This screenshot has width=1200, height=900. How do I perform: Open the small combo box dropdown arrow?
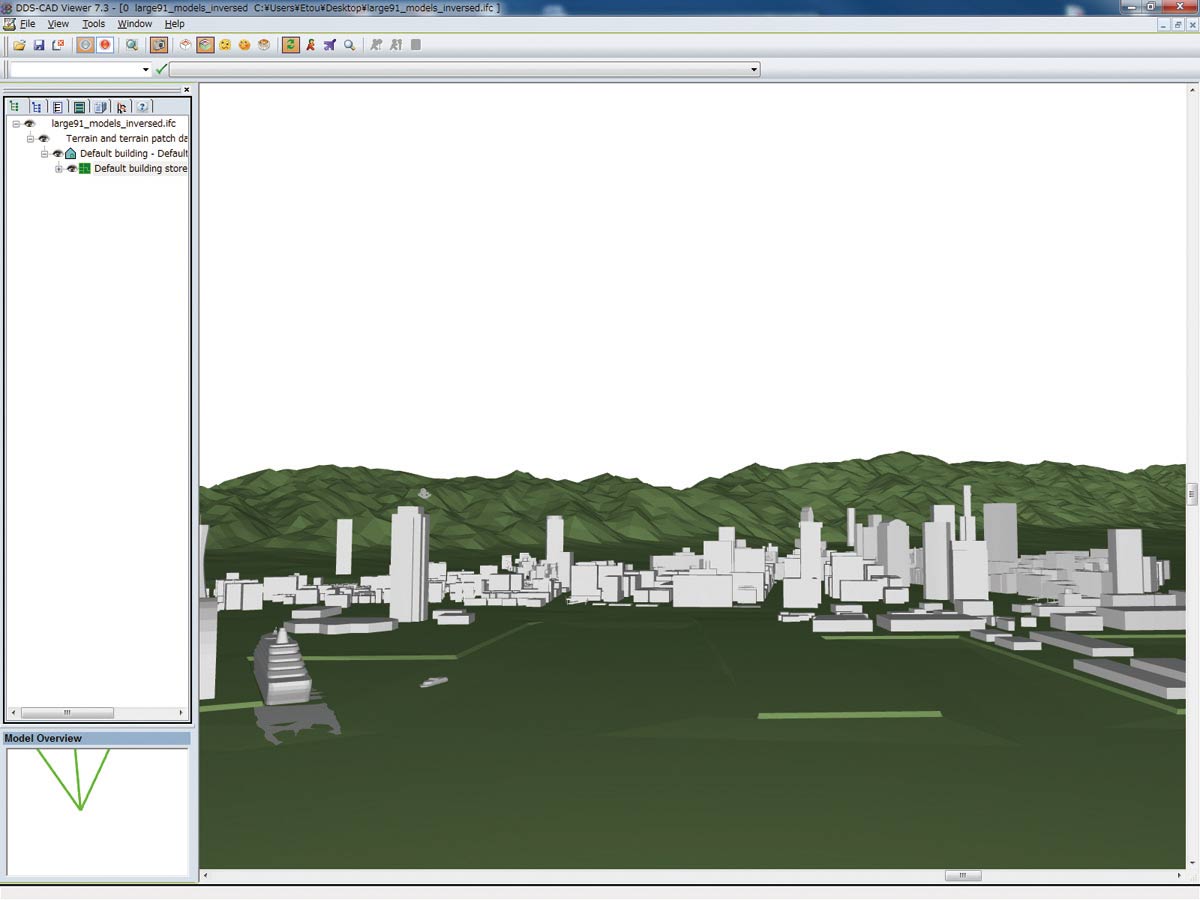pos(146,70)
